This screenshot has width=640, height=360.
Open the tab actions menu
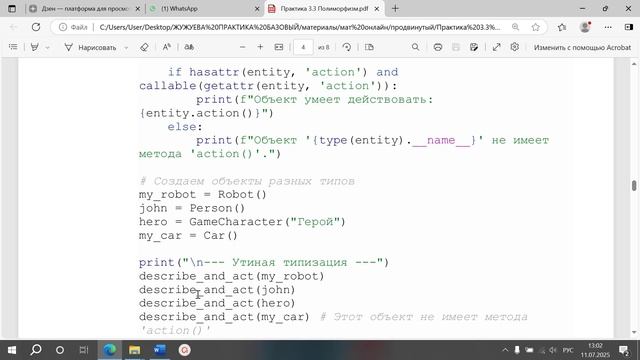click(12, 9)
